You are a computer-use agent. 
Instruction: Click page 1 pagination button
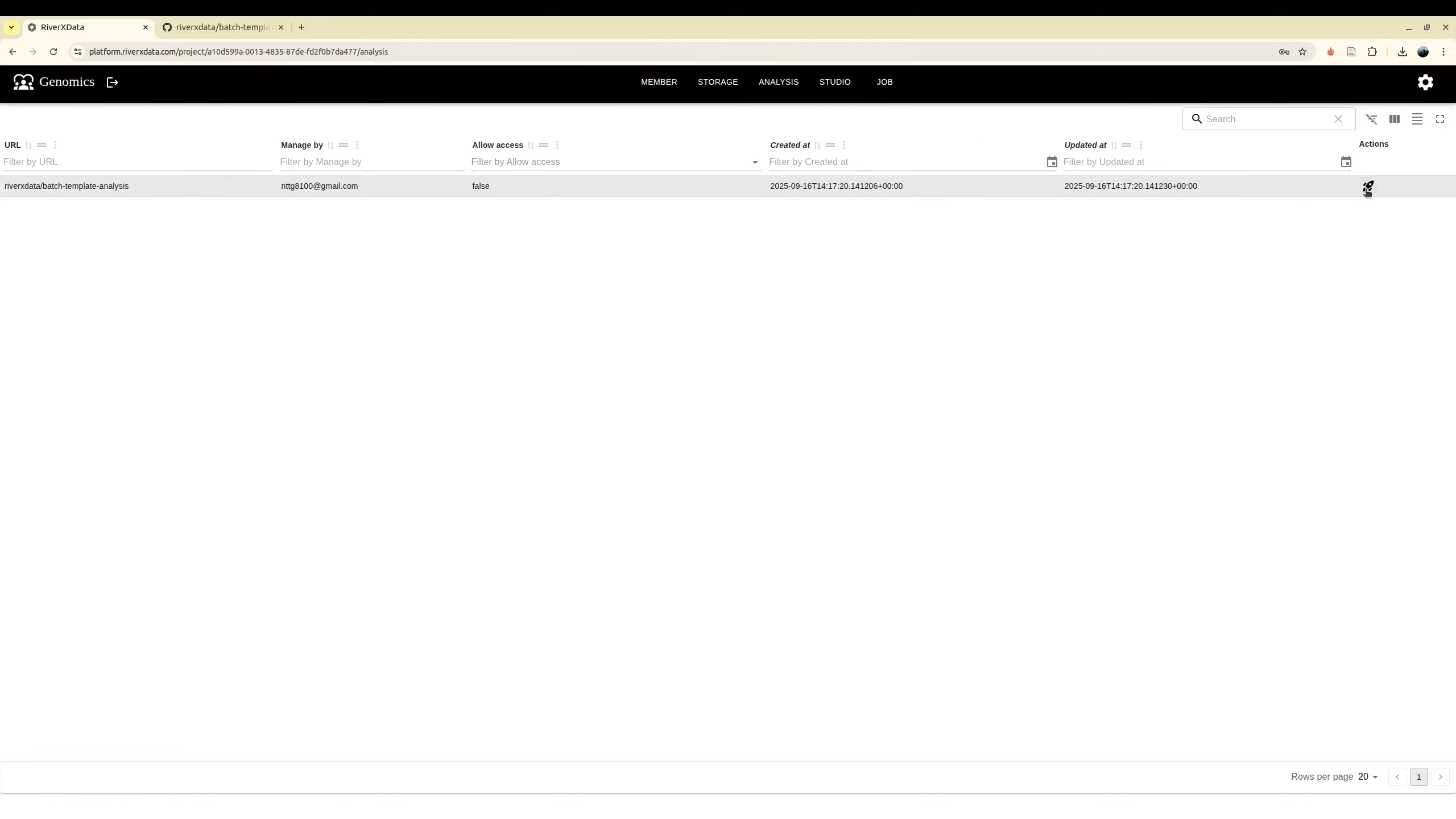coord(1418,777)
